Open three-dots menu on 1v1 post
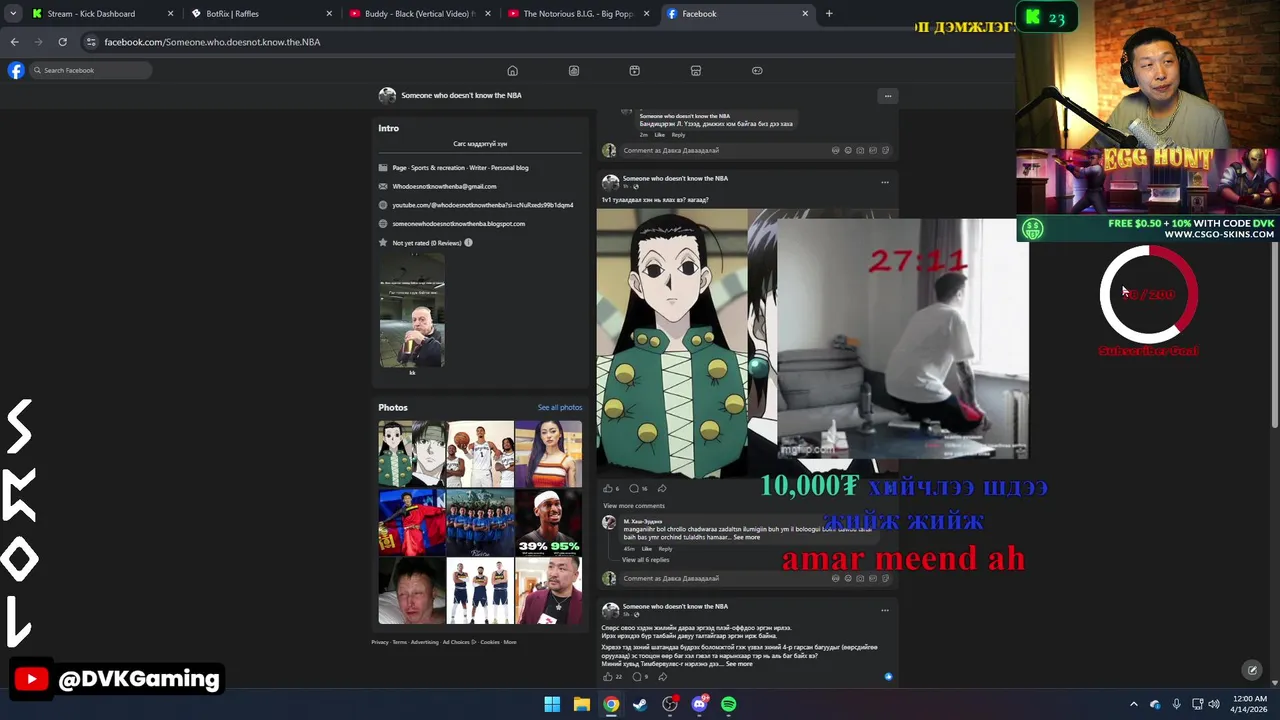 pos(884,182)
